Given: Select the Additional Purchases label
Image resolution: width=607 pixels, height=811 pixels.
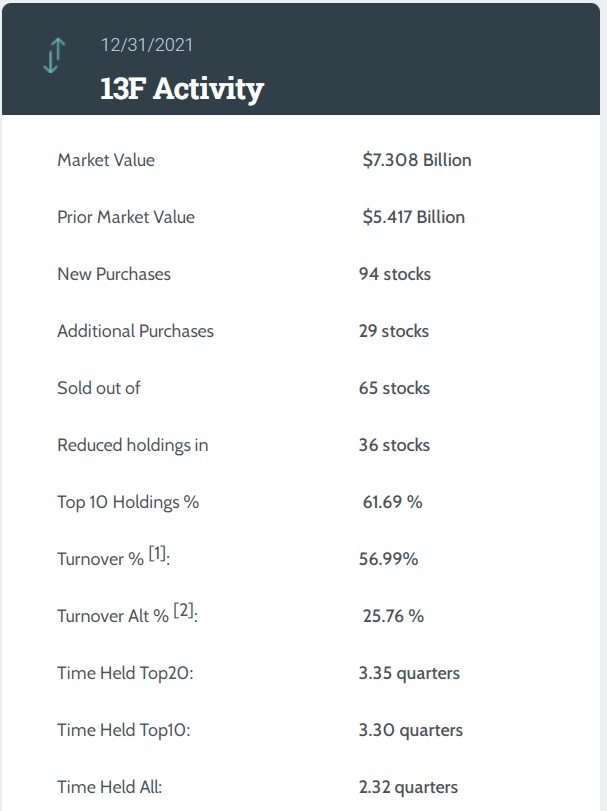Looking at the screenshot, I should (135, 331).
